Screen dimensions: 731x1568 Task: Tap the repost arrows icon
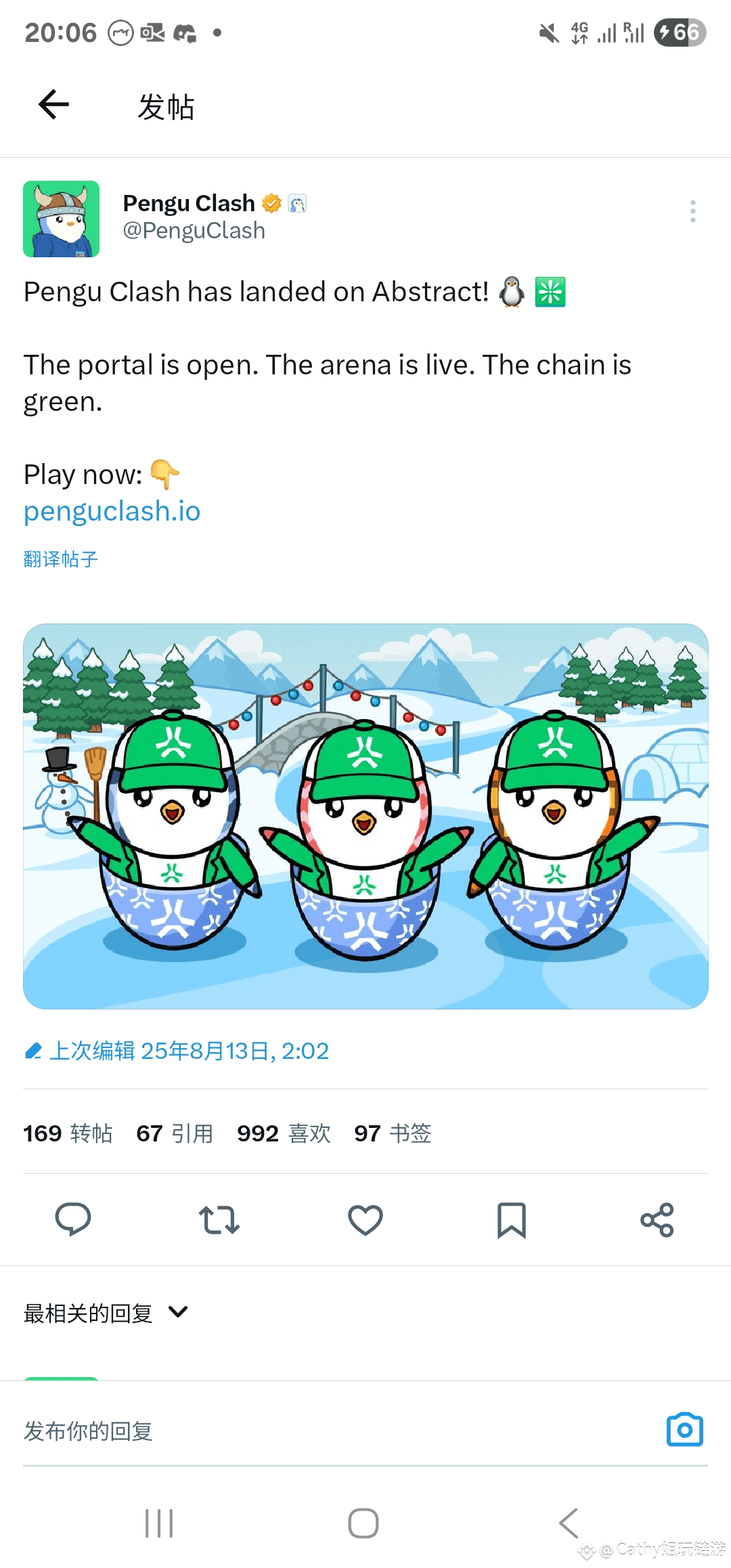(219, 1220)
